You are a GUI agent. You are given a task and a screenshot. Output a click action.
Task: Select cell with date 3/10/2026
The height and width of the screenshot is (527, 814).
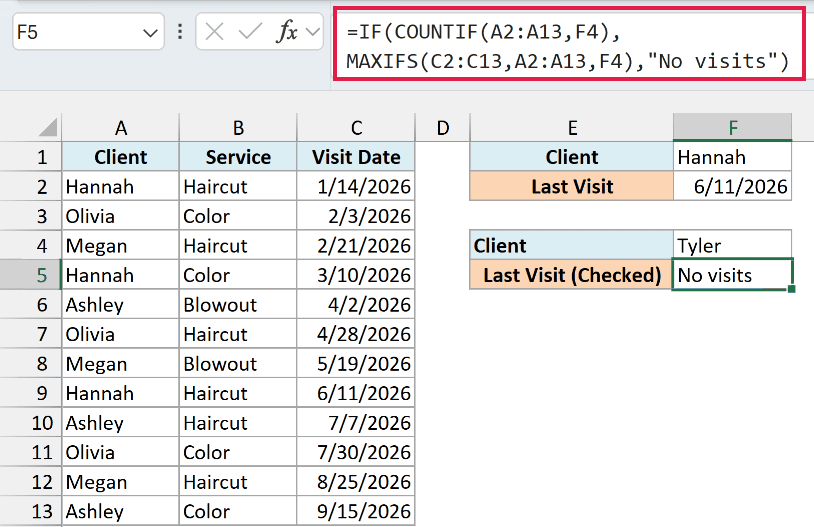tap(356, 275)
